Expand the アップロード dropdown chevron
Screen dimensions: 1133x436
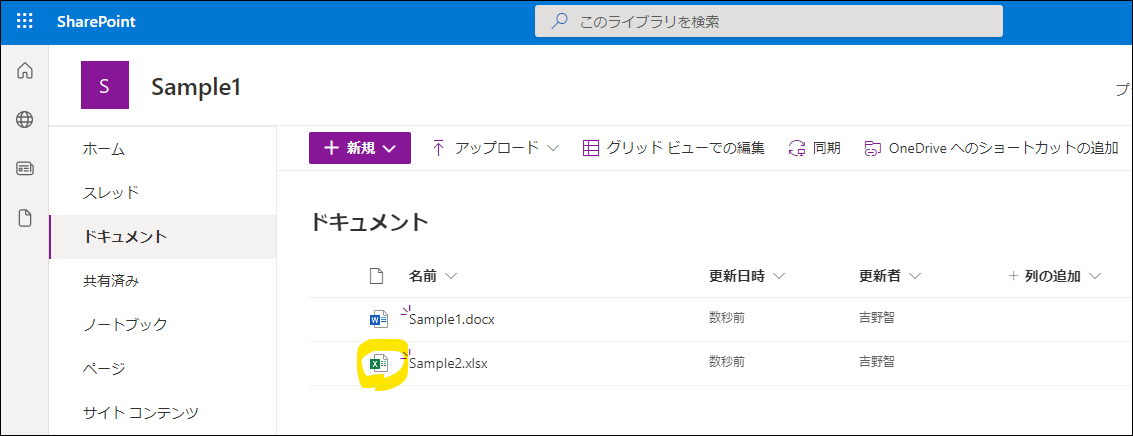[x=553, y=148]
